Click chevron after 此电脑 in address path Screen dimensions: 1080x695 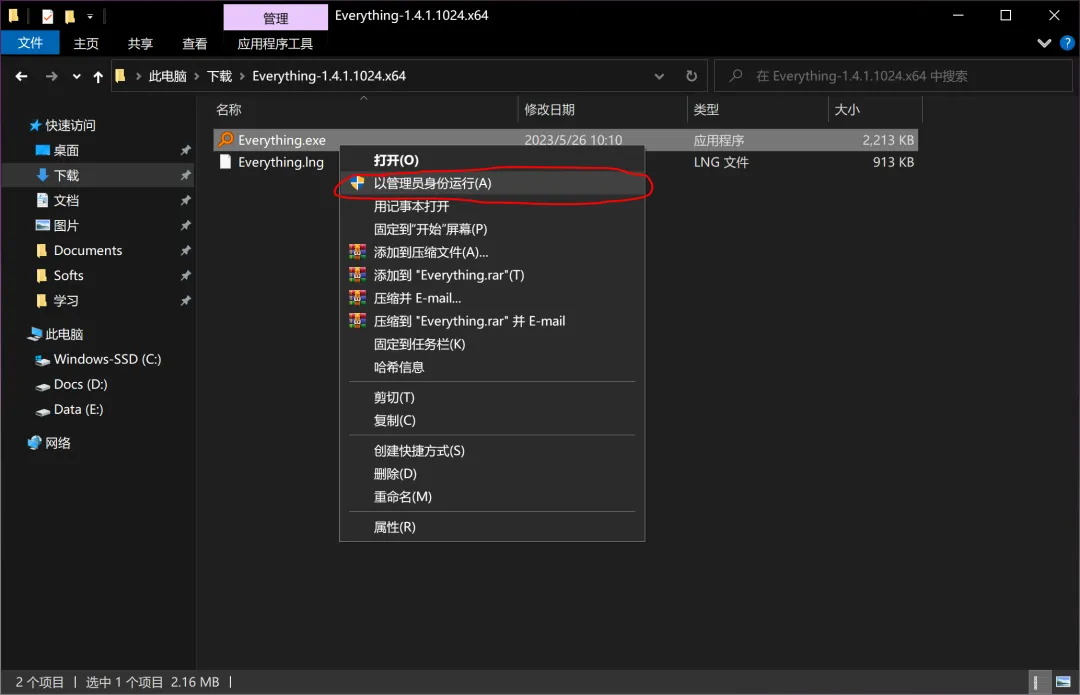pos(197,76)
